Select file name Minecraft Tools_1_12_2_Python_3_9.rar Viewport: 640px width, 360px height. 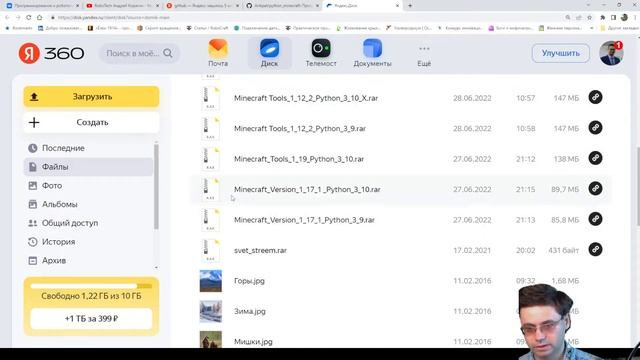click(300, 129)
